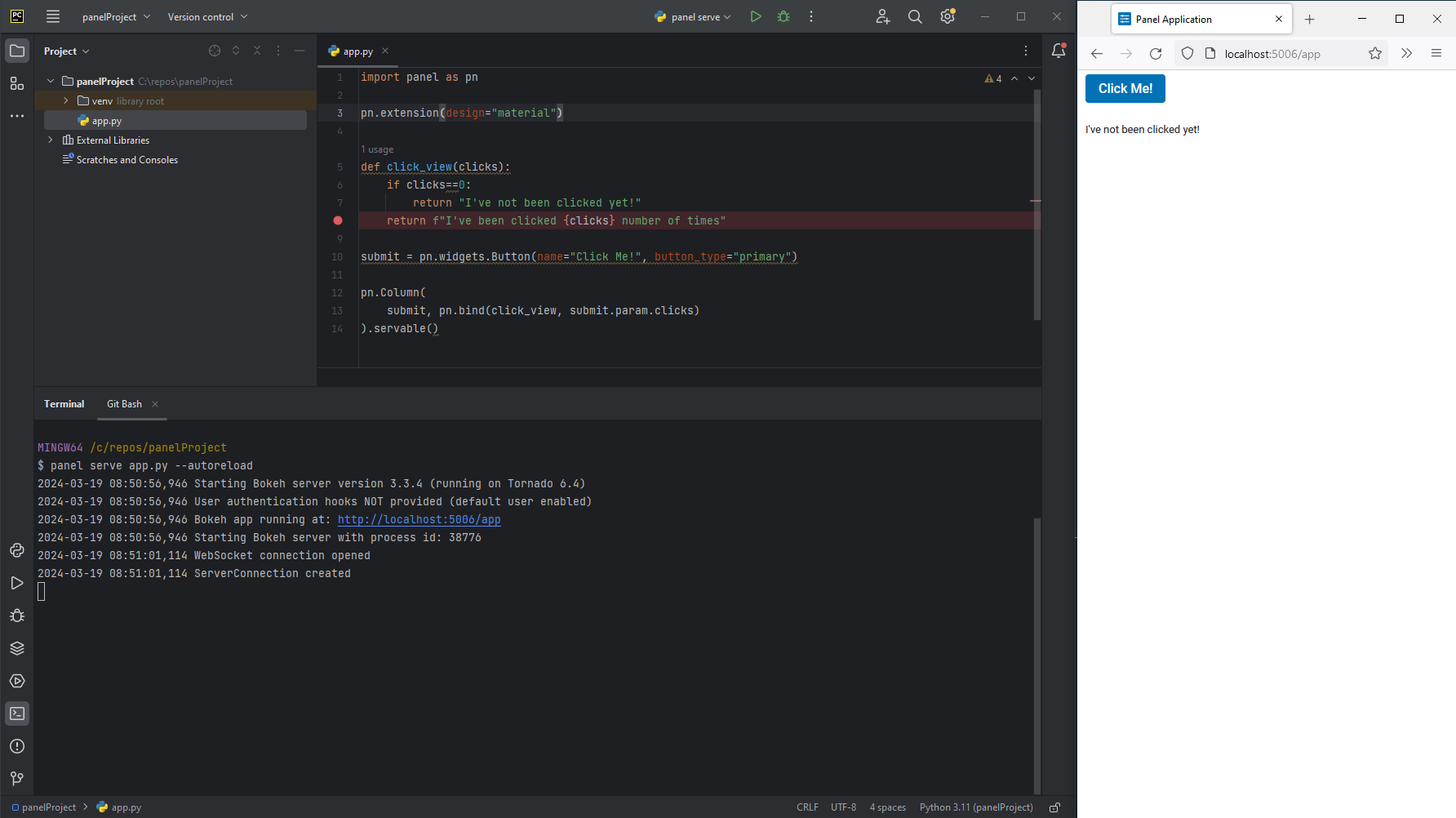Click the browser address bar
1456x818 pixels.
[1281, 53]
